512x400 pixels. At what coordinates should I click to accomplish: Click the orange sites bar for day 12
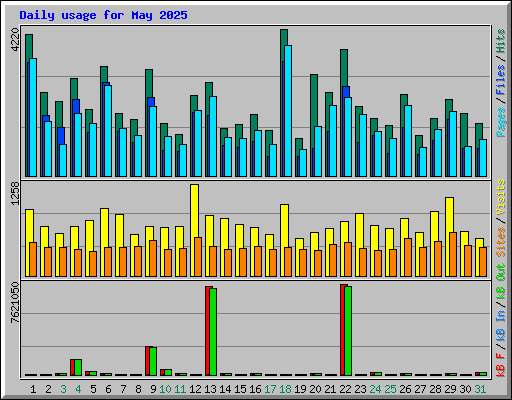pos(198,257)
